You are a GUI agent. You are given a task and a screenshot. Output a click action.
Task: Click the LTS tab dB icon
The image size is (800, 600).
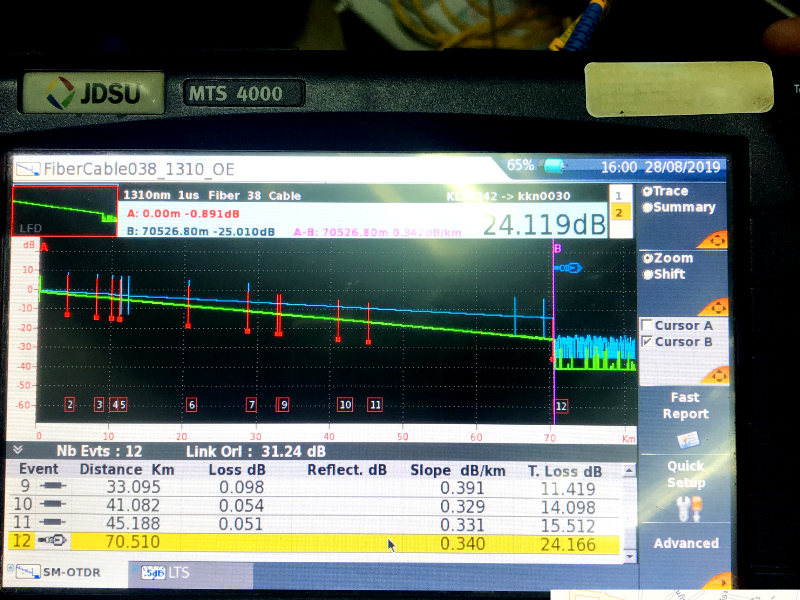[153, 572]
